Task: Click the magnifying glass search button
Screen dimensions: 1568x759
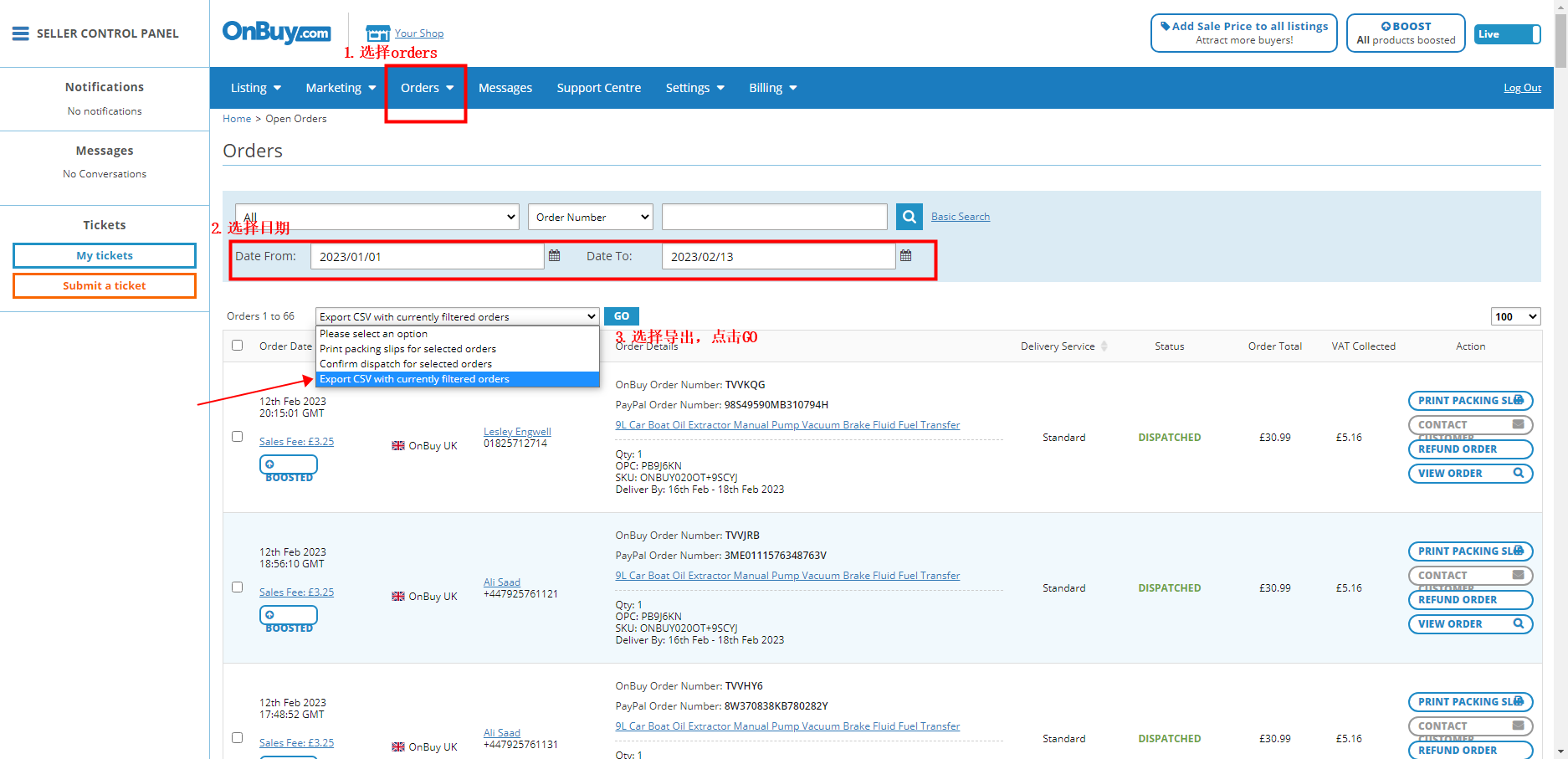Action: coord(909,217)
